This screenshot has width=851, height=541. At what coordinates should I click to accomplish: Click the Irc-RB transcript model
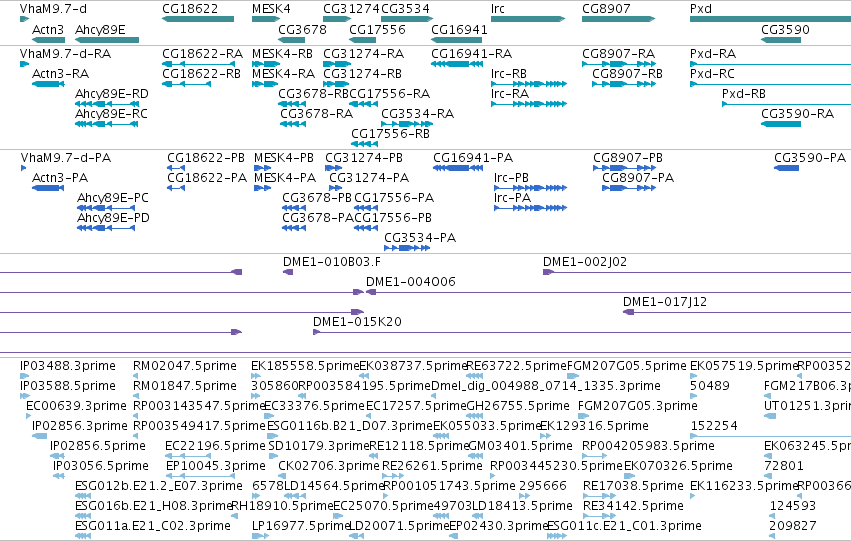click(529, 84)
